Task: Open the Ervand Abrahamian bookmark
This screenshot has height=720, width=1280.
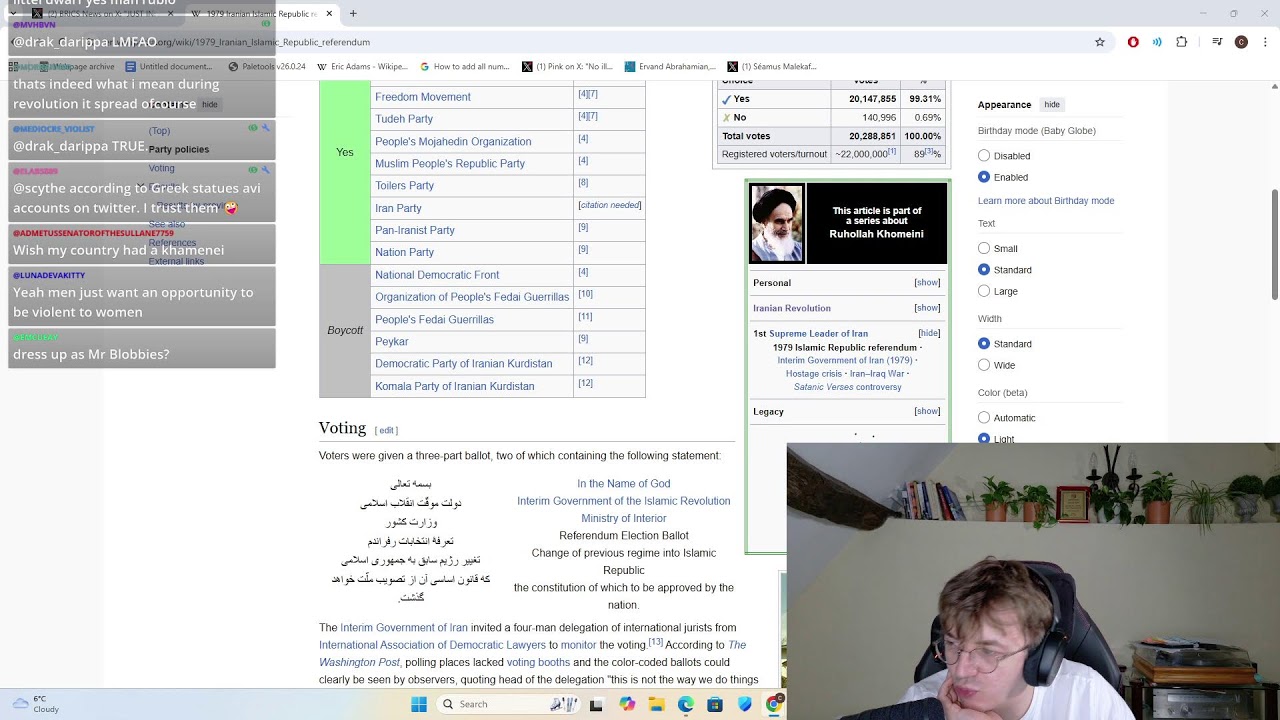Action: point(670,67)
